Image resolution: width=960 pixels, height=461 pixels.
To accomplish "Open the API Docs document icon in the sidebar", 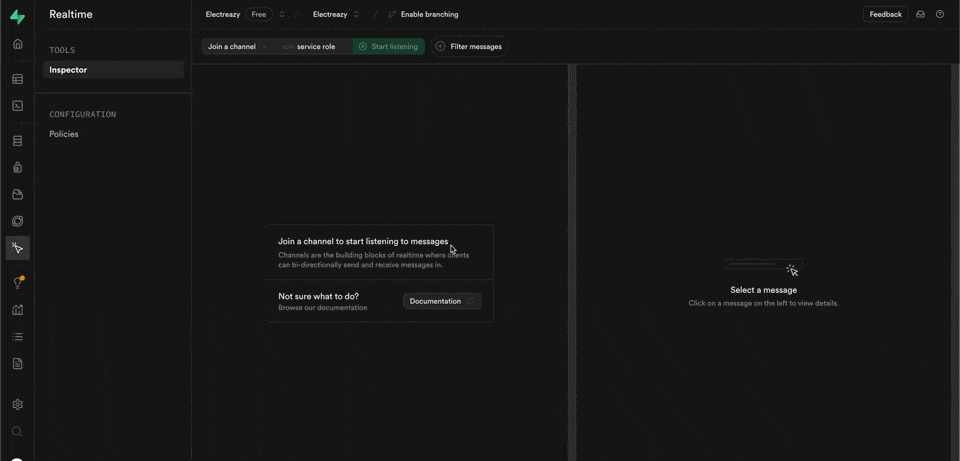I will (18, 364).
